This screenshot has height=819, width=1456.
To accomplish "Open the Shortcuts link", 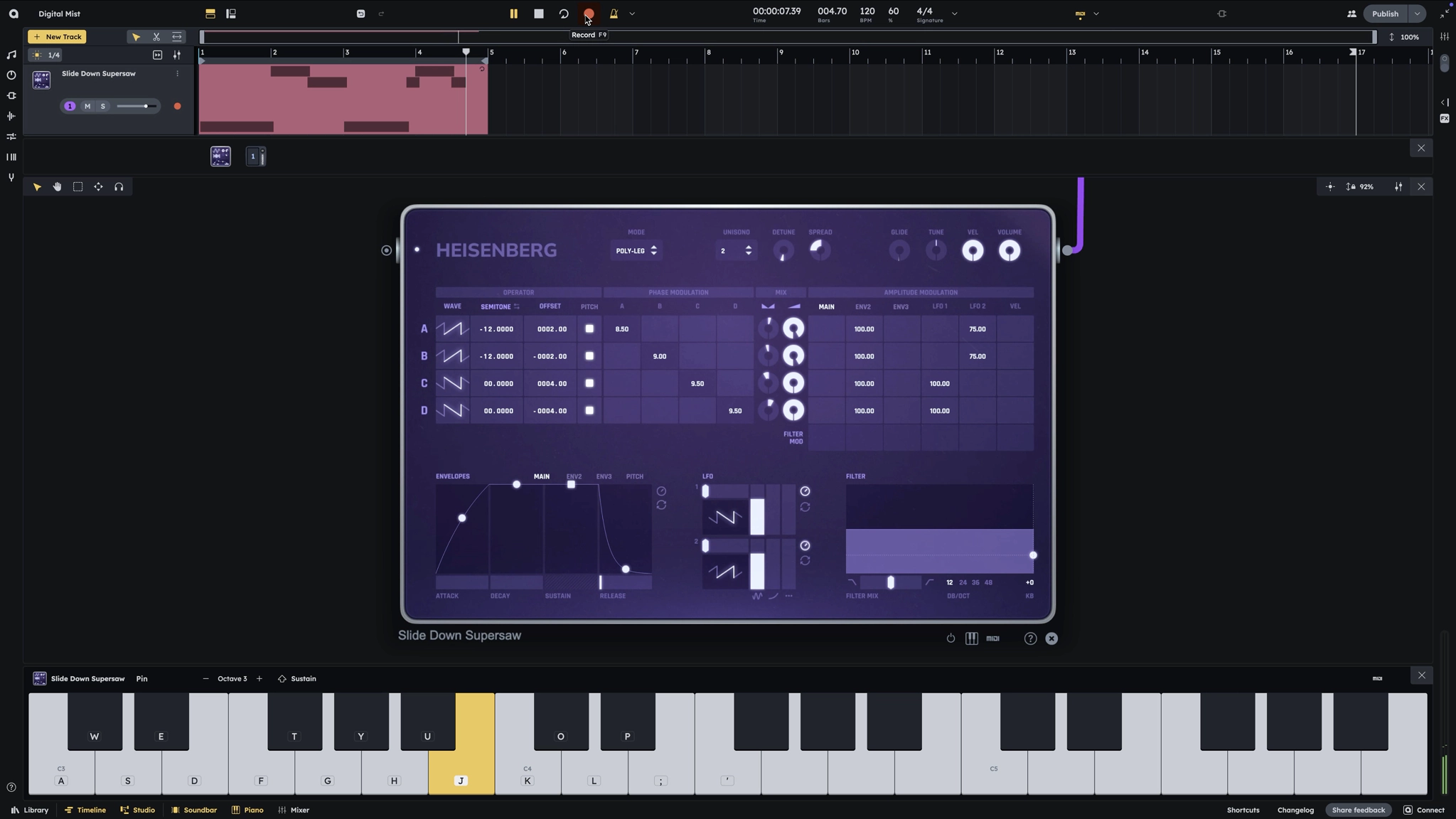I will [1243, 810].
